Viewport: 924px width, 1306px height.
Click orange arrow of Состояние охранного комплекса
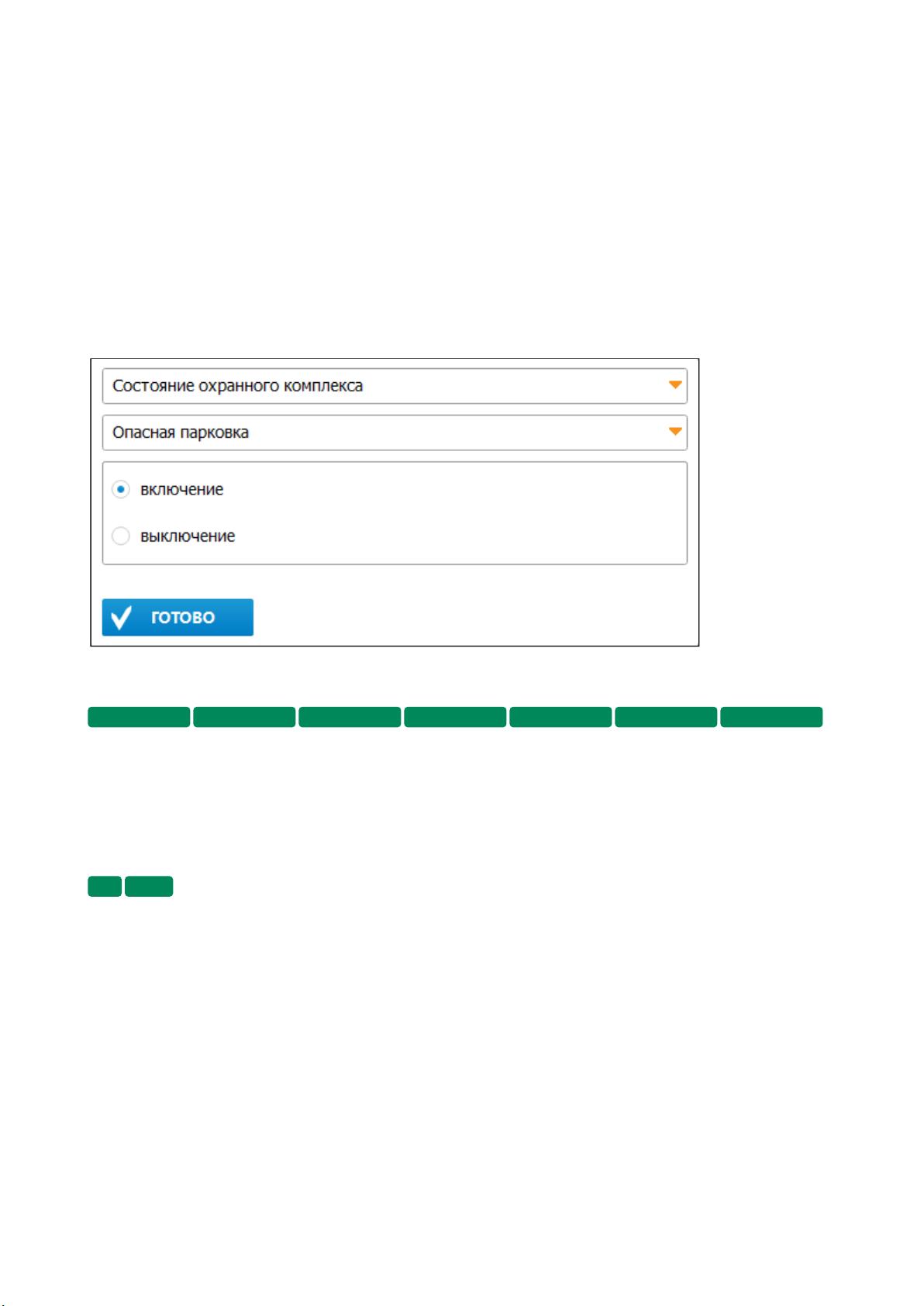click(675, 385)
